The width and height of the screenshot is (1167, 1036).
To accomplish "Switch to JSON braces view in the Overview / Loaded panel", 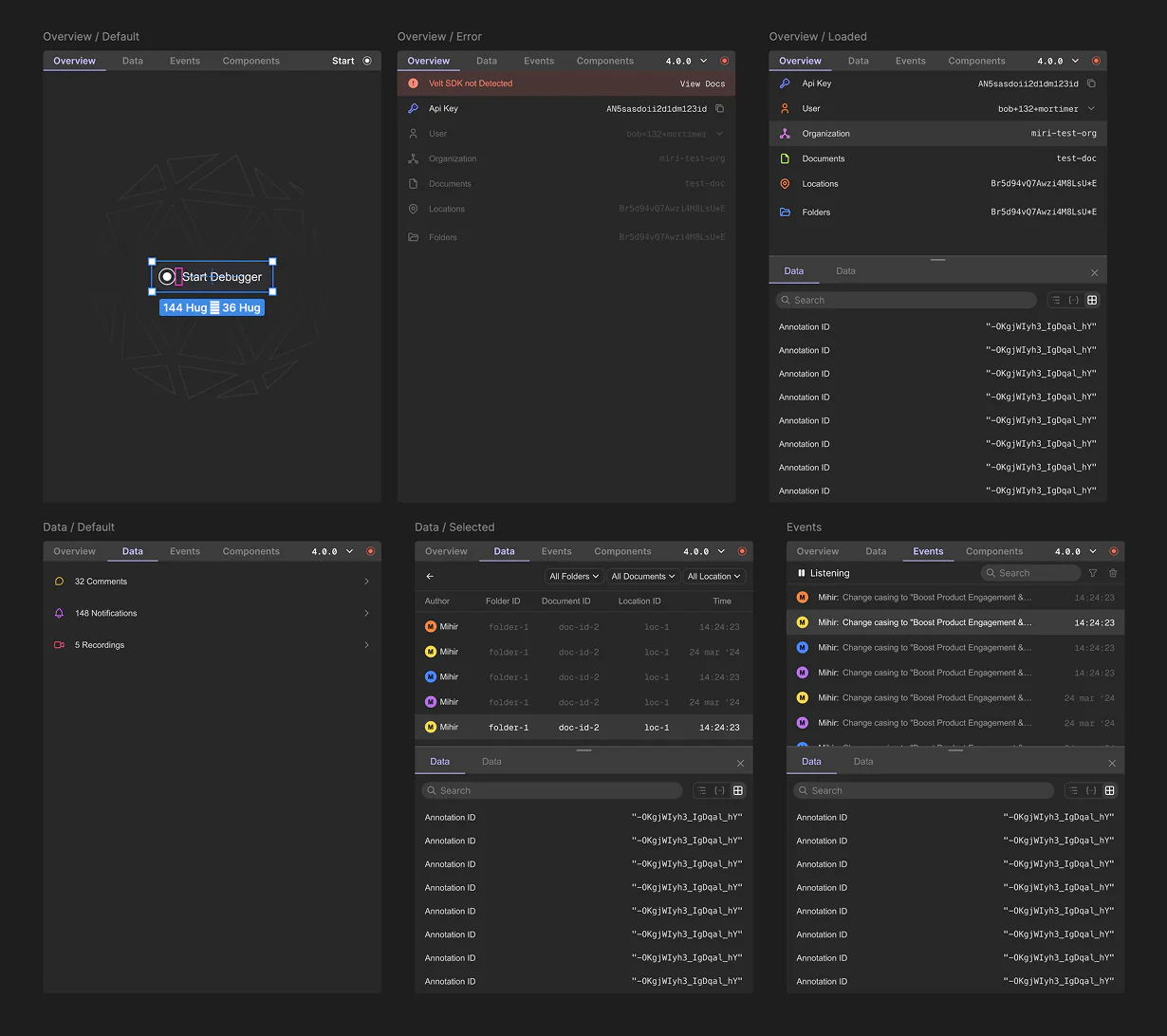I will click(x=1074, y=300).
